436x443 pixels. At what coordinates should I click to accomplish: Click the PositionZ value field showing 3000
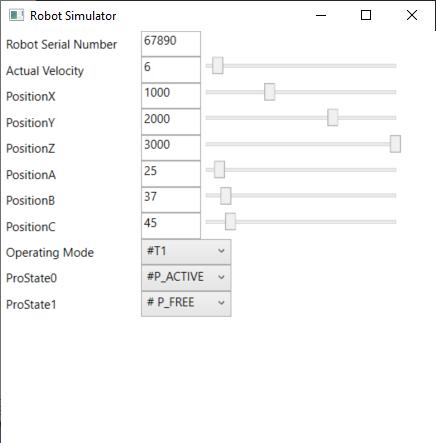pyautogui.click(x=171, y=148)
